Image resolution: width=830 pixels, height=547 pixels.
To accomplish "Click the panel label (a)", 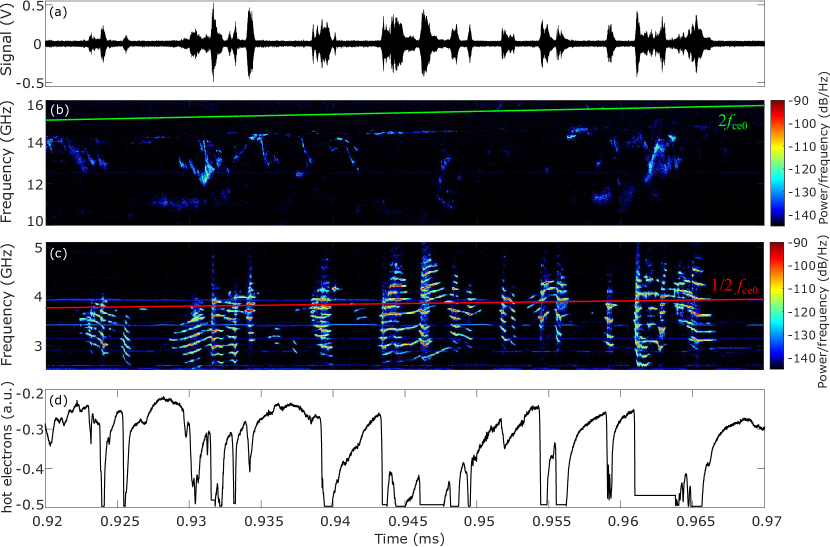I will tap(58, 13).
